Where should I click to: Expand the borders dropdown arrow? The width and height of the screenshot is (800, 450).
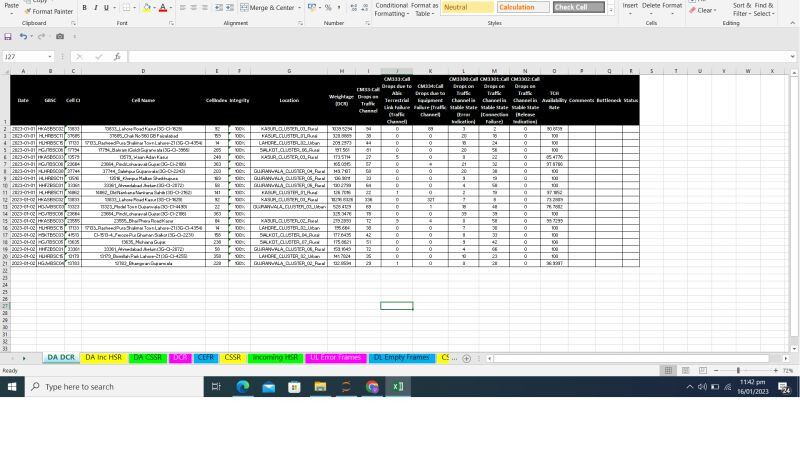click(134, 8)
